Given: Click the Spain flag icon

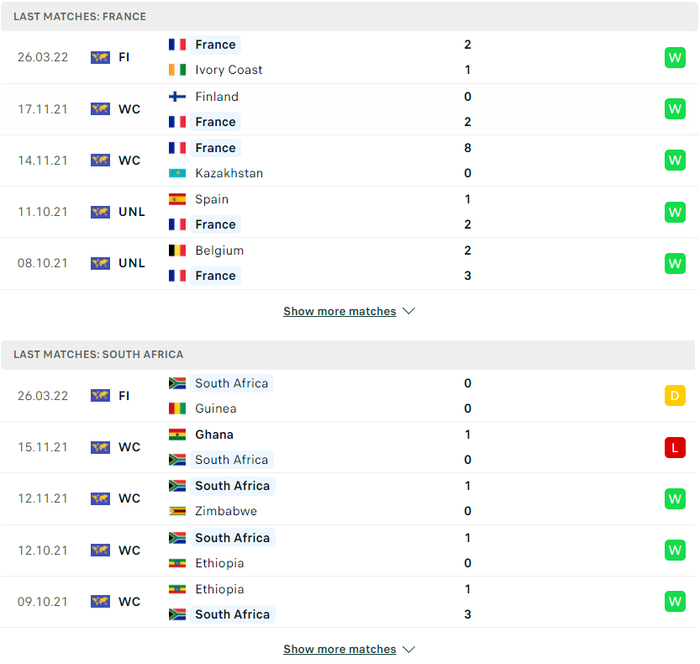Looking at the screenshot, I should coord(177,199).
